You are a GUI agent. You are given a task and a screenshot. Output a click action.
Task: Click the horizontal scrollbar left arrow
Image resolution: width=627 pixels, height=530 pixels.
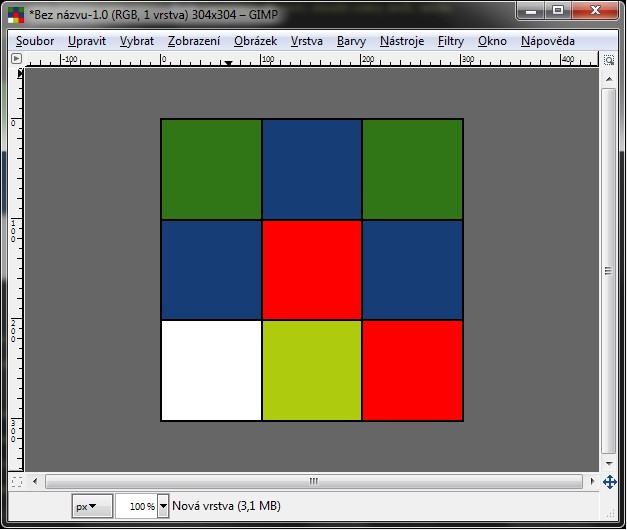click(35, 482)
